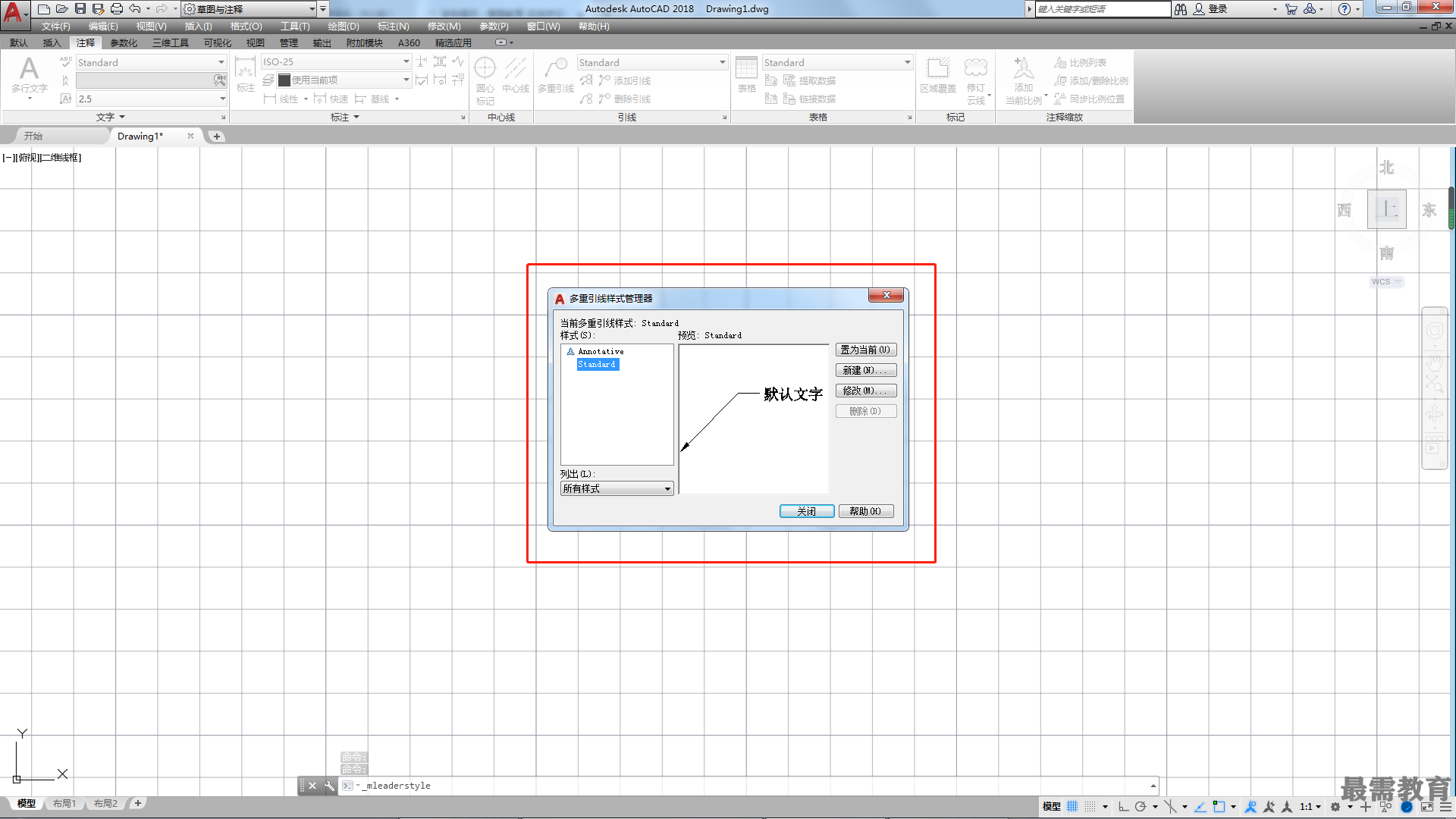Click 提取数据 data extraction
Viewport: 1456px width, 819px height.
point(809,80)
